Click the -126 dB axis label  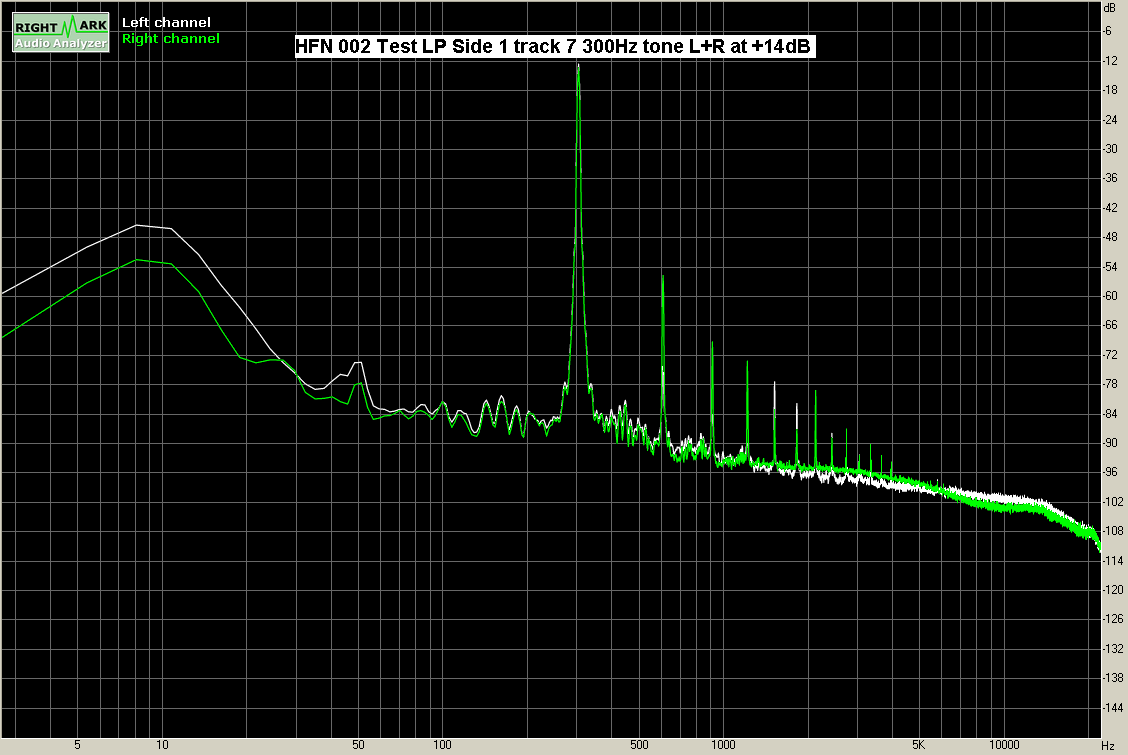[1113, 618]
